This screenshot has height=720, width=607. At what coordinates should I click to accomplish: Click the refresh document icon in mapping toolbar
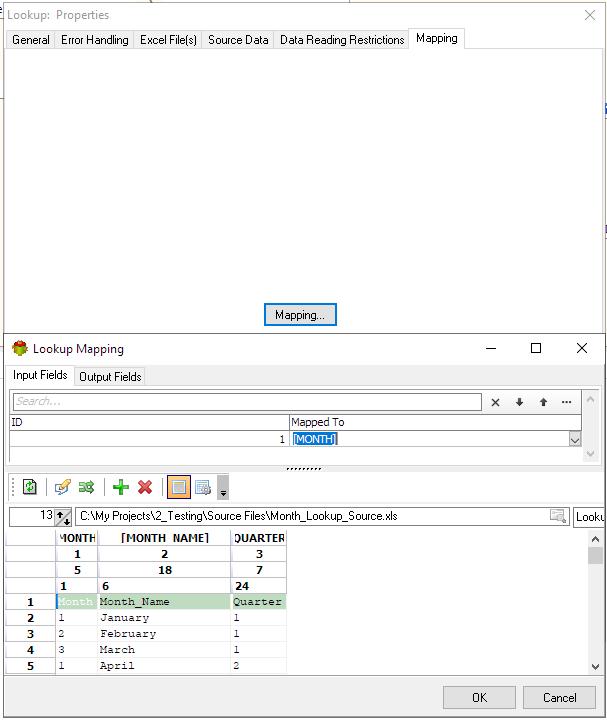pyautogui.click(x=30, y=487)
